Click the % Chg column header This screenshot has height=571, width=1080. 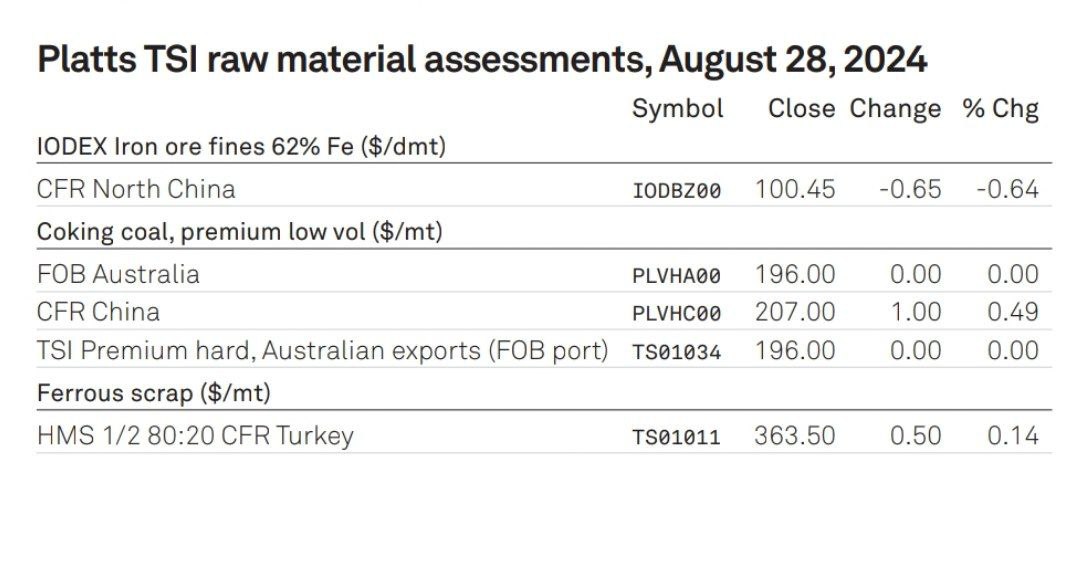pyautogui.click(x=1000, y=109)
